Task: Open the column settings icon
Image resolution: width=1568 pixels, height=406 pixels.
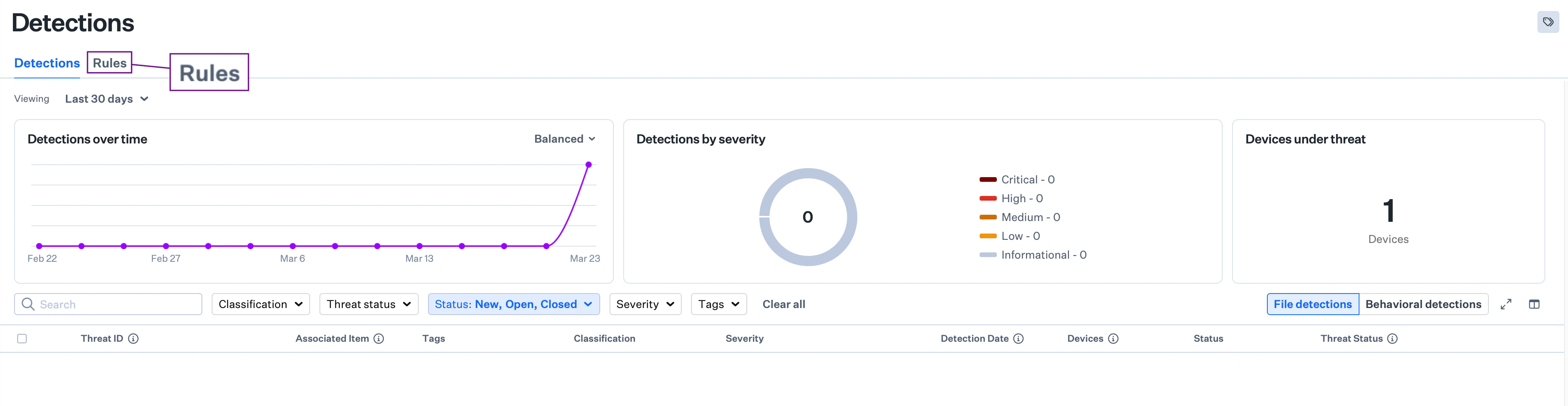Action: [x=1535, y=304]
